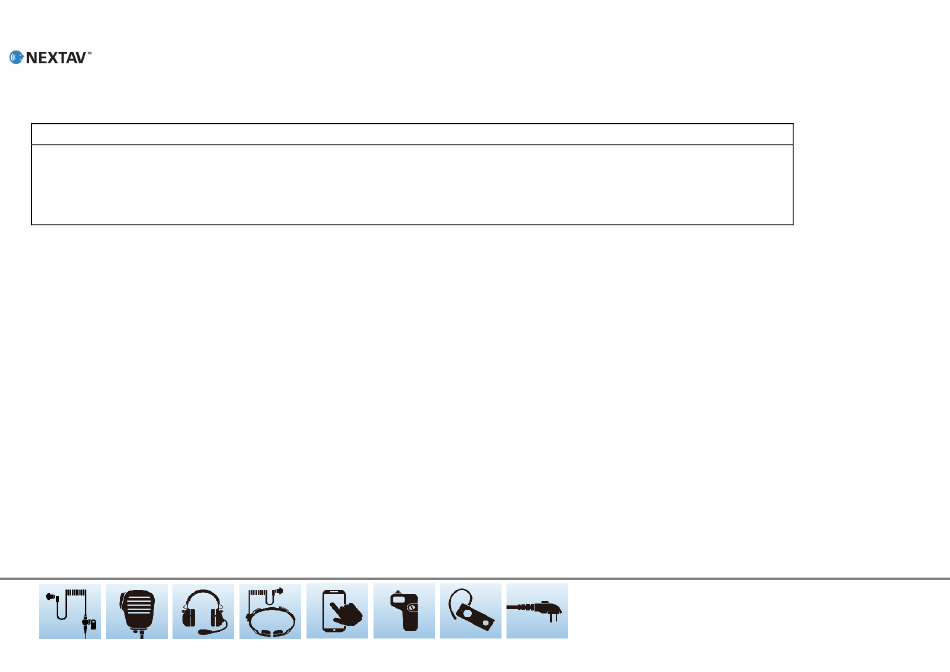Choose the throat microphone neckband icon
Image resolution: width=950 pixels, height=672 pixels.
(270, 611)
